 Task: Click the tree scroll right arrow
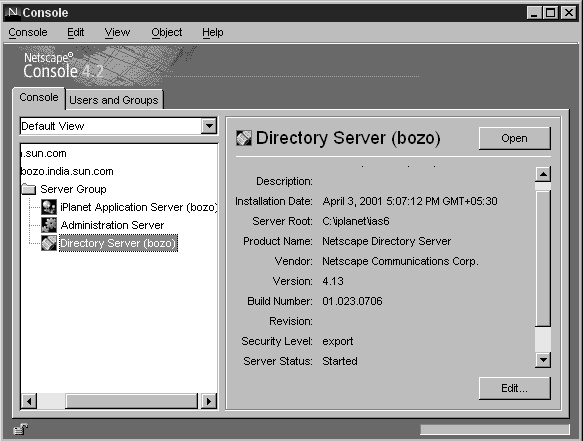click(x=209, y=402)
